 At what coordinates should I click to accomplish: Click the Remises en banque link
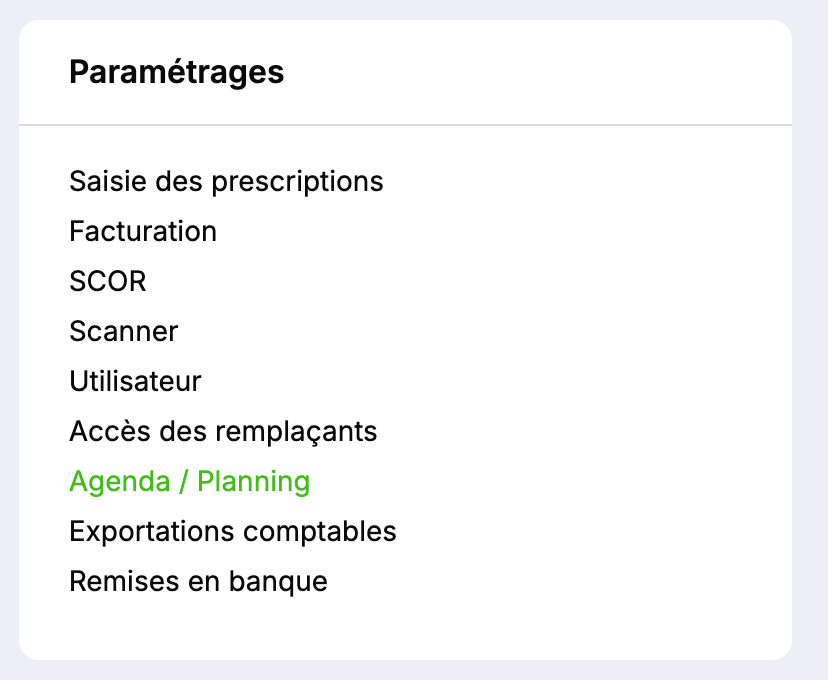(x=198, y=582)
